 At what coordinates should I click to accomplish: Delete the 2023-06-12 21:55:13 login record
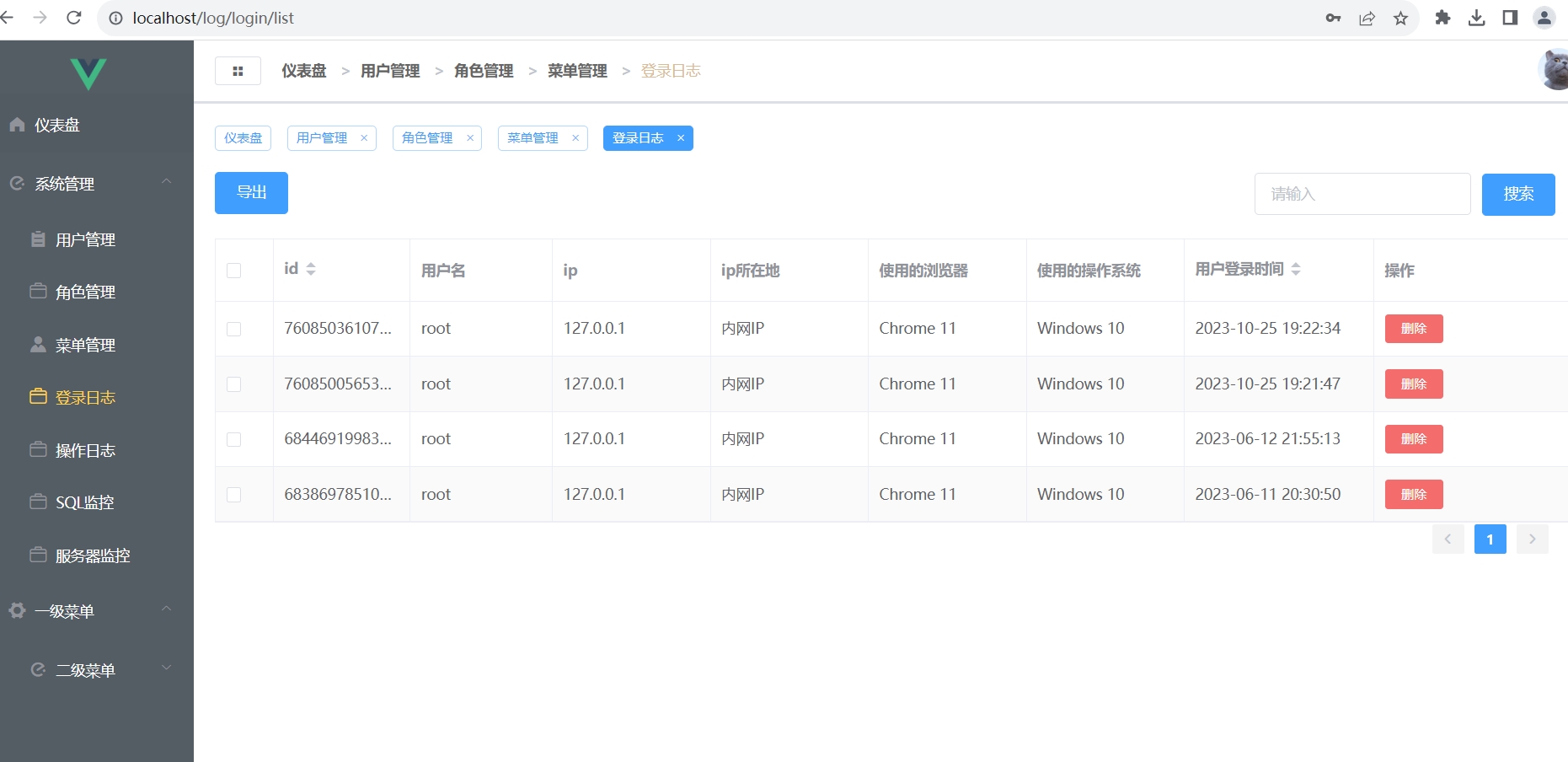pyautogui.click(x=1414, y=439)
